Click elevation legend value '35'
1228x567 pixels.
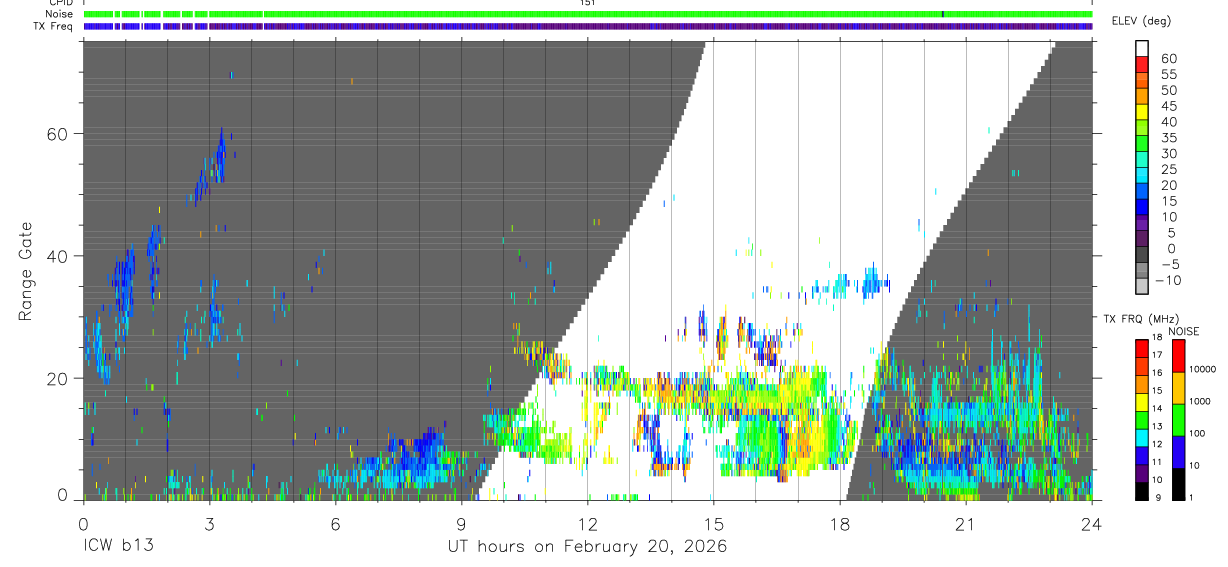click(x=1168, y=137)
